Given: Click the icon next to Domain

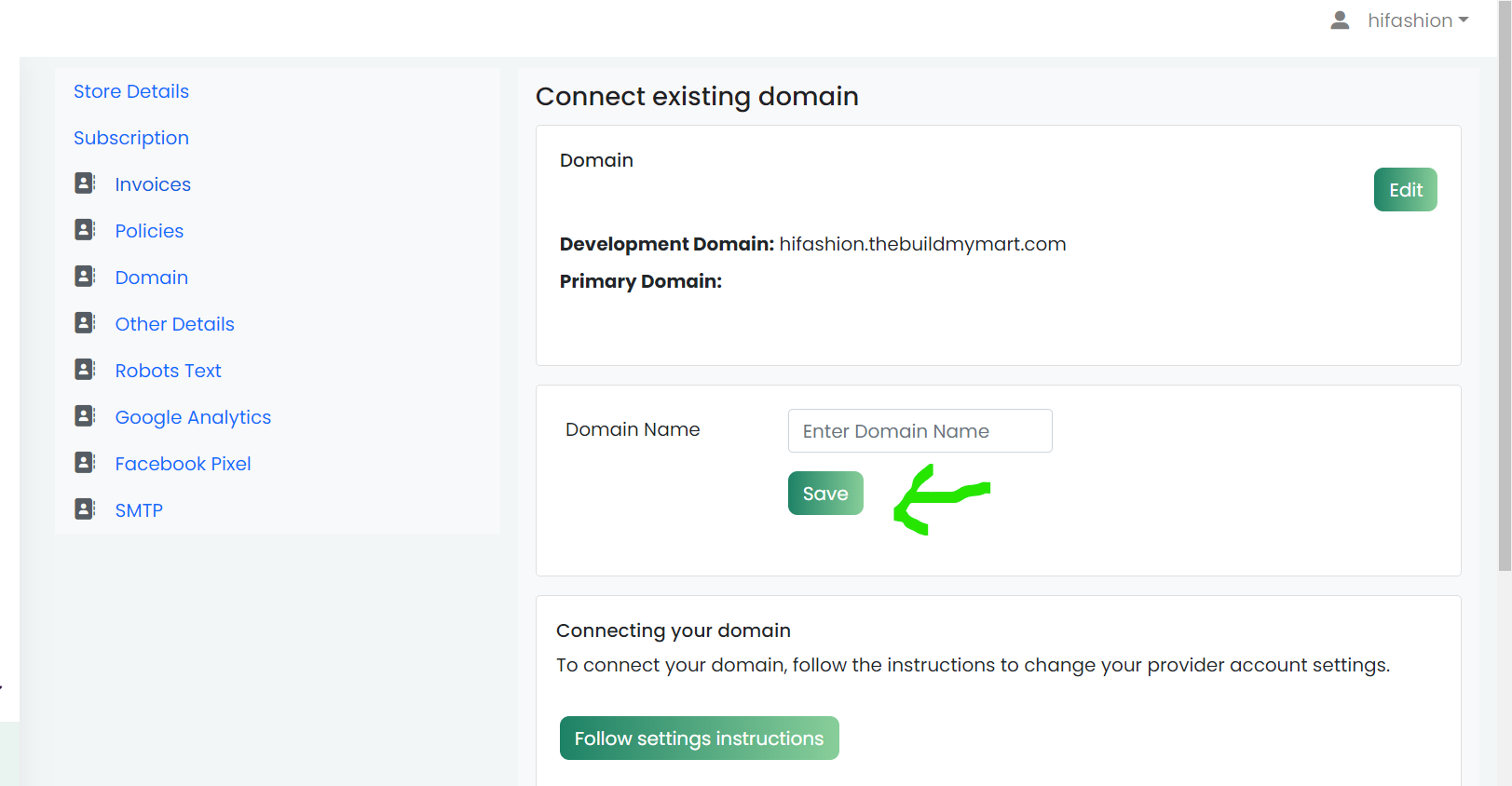Looking at the screenshot, I should tap(85, 276).
